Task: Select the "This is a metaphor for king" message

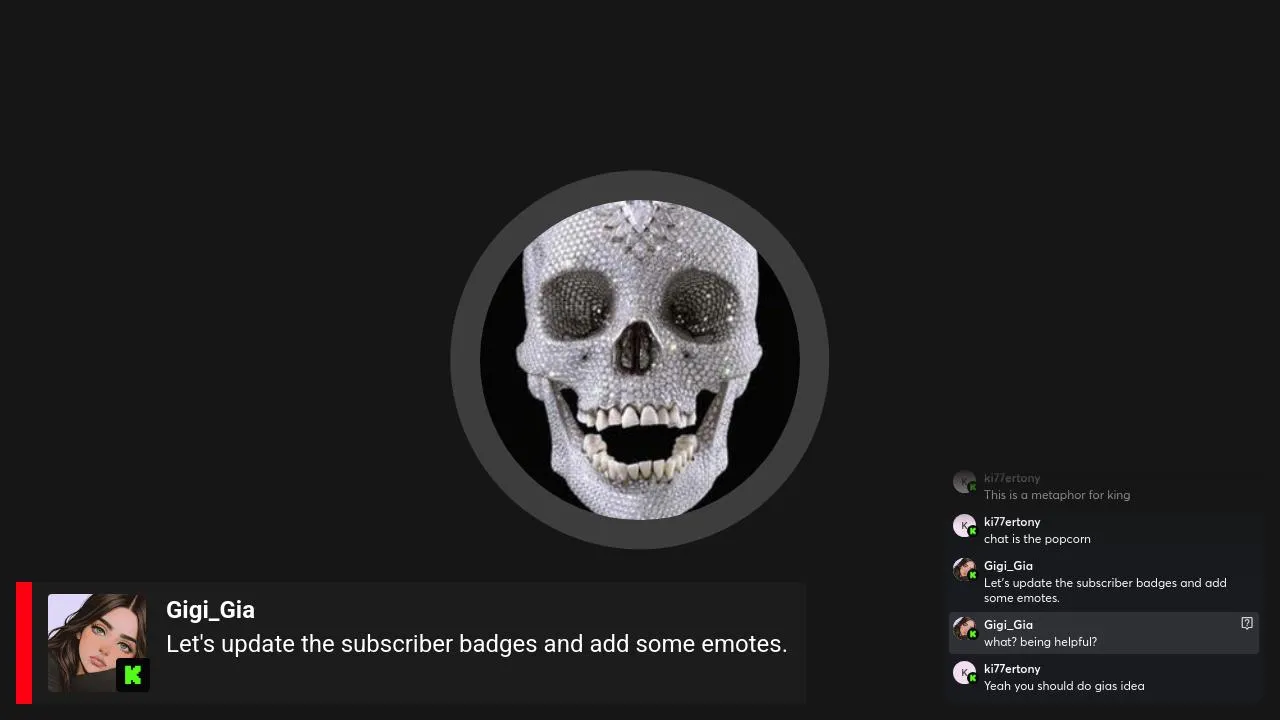Action: (x=1057, y=495)
